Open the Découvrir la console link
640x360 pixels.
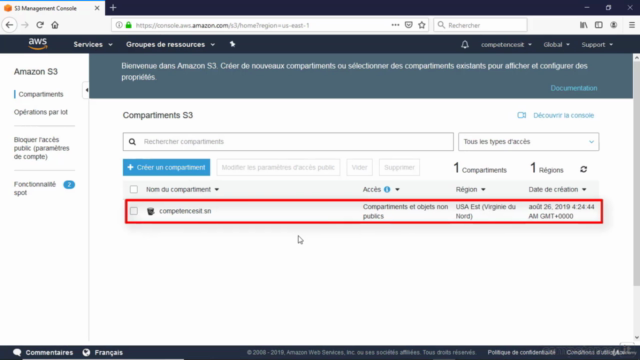tap(563, 116)
